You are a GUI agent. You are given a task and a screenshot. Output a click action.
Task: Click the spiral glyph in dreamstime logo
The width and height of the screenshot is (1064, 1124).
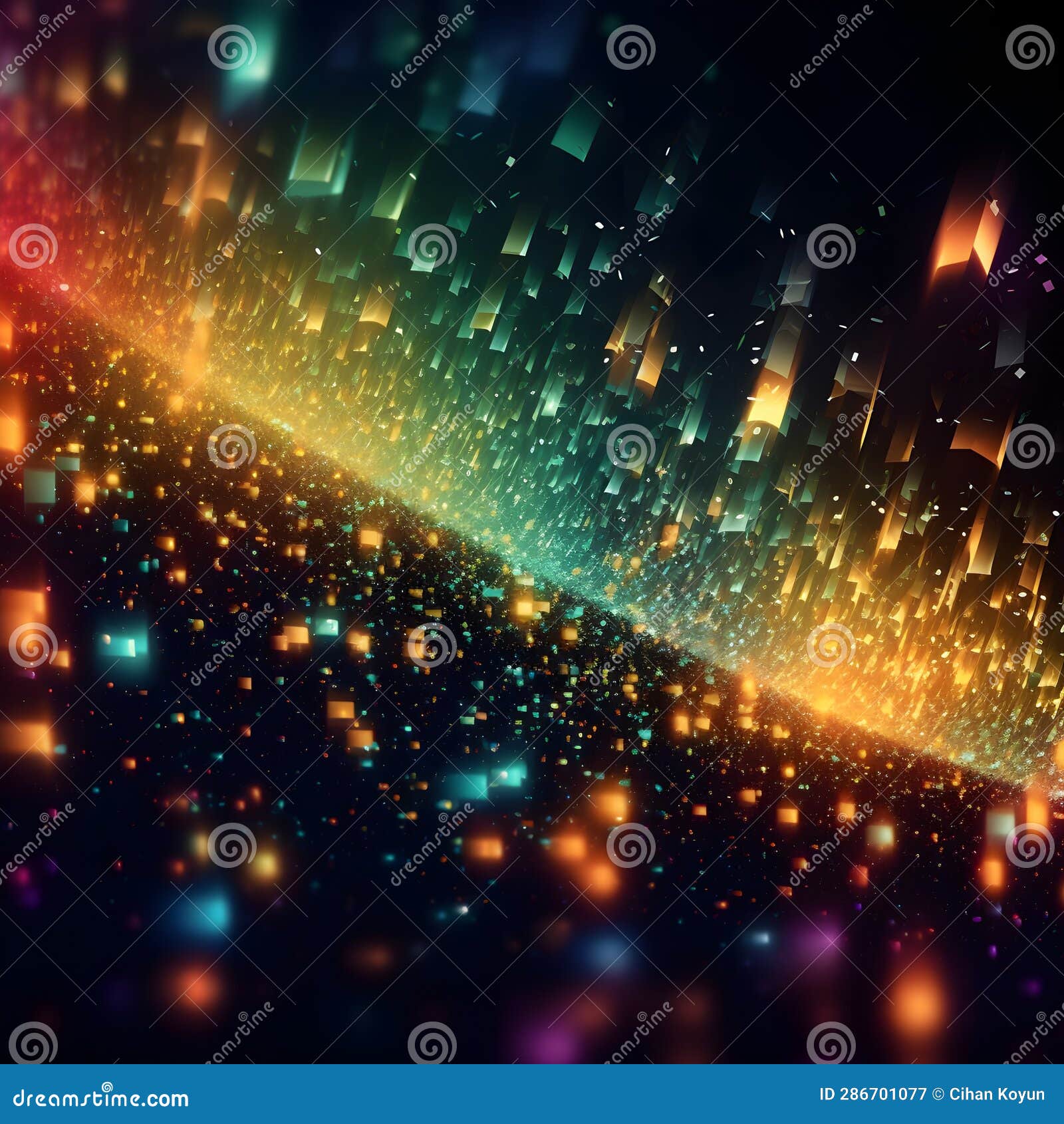pos(106,1085)
